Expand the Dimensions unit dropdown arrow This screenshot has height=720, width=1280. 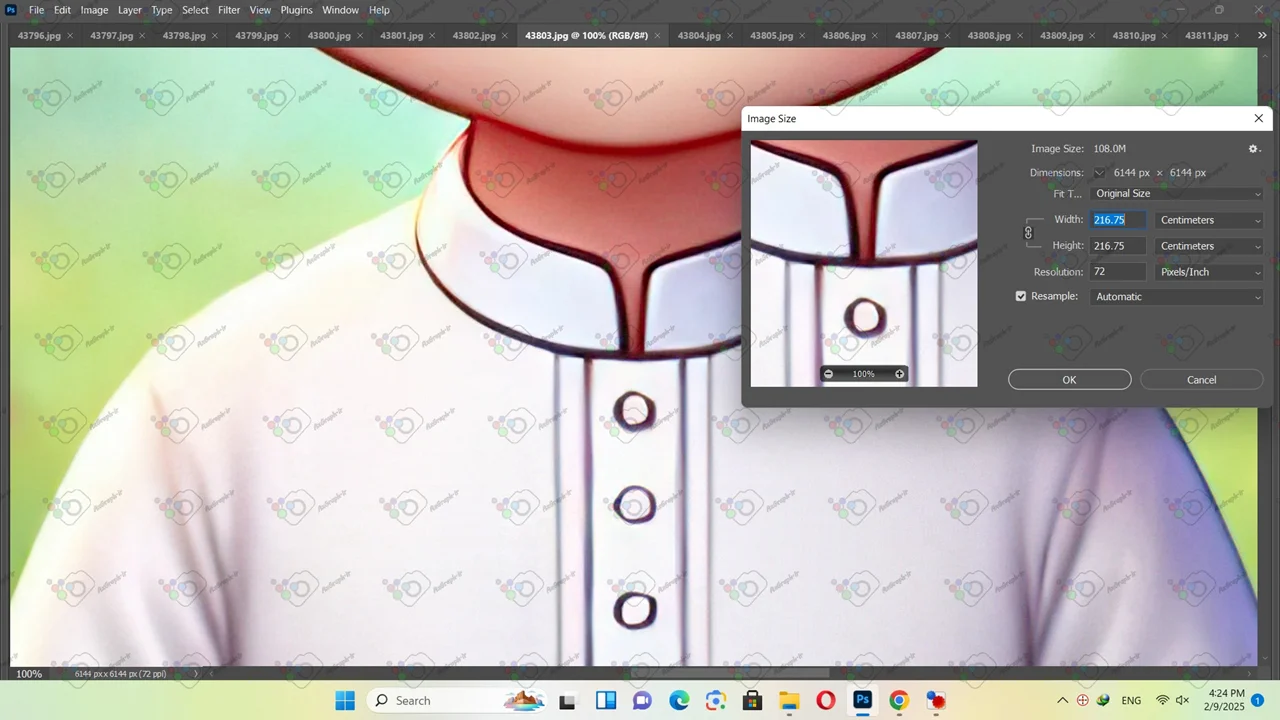[1099, 173]
